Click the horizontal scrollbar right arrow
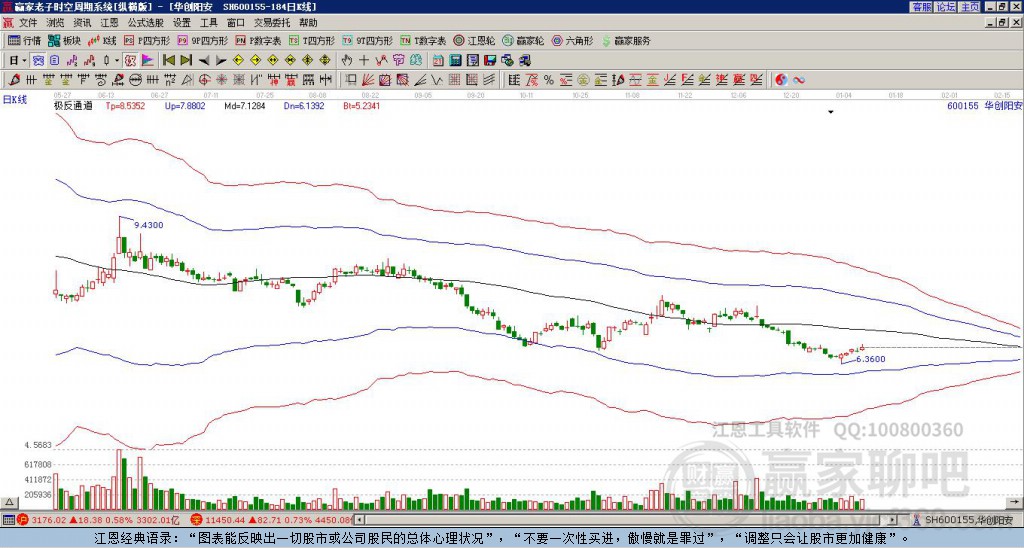 click(892, 520)
